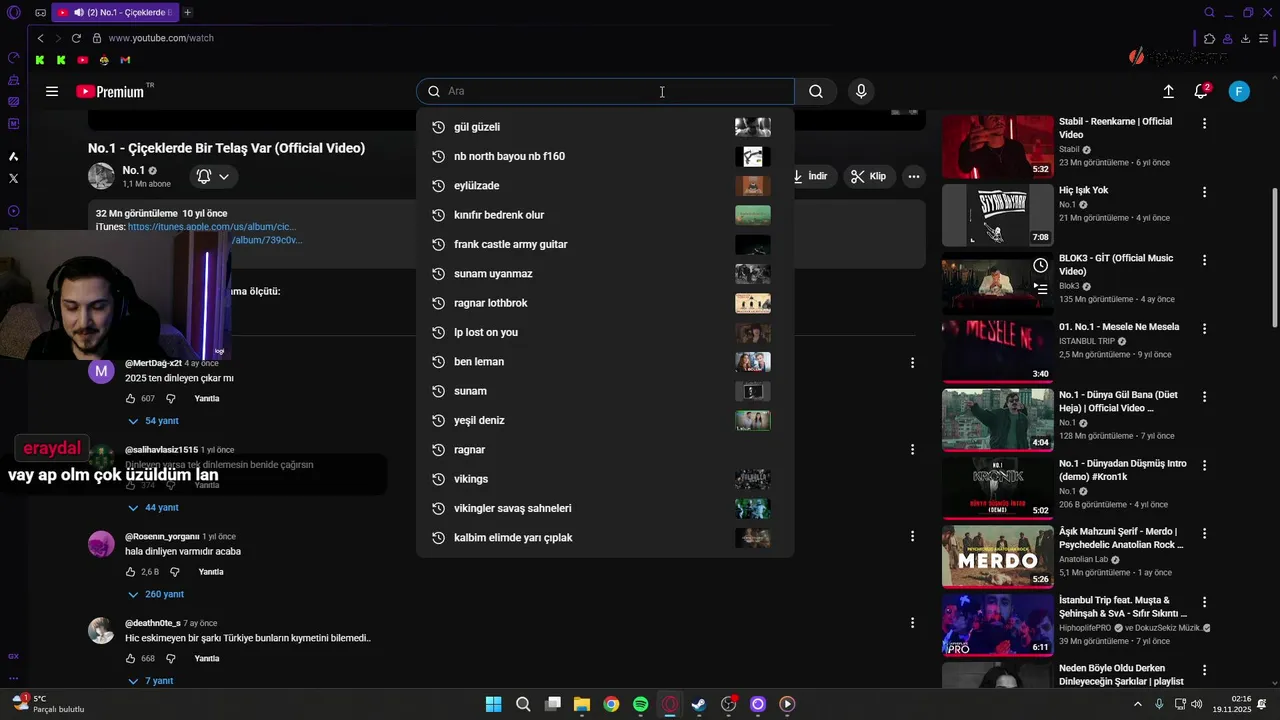Open a new browser tab
Image resolution: width=1280 pixels, height=720 pixels.
(x=187, y=12)
